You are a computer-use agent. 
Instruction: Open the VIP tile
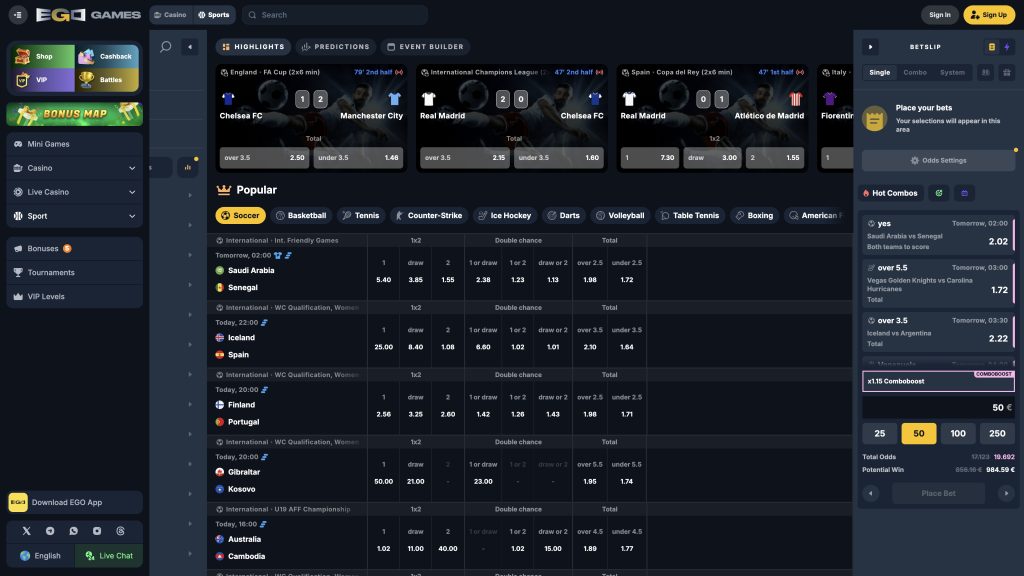coord(42,80)
